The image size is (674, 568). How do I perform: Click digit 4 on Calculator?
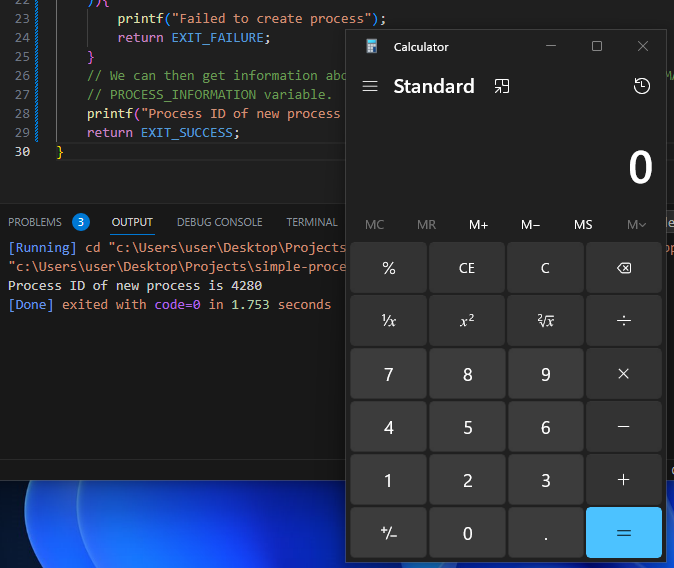click(389, 427)
